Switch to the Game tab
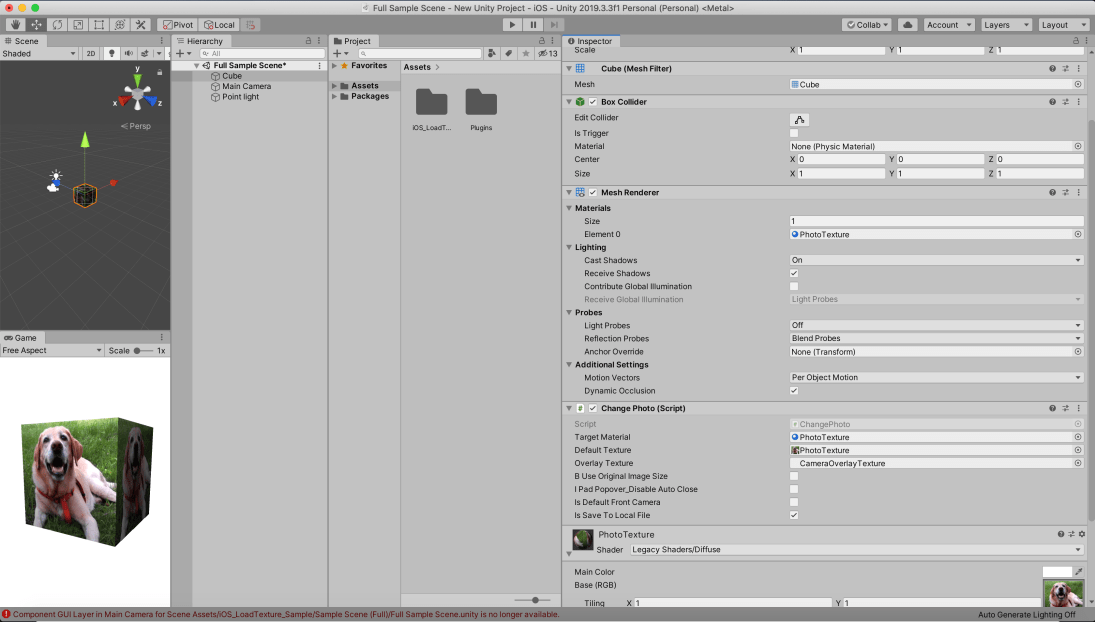The height and width of the screenshot is (622, 1095). pyautogui.click(x=22, y=337)
